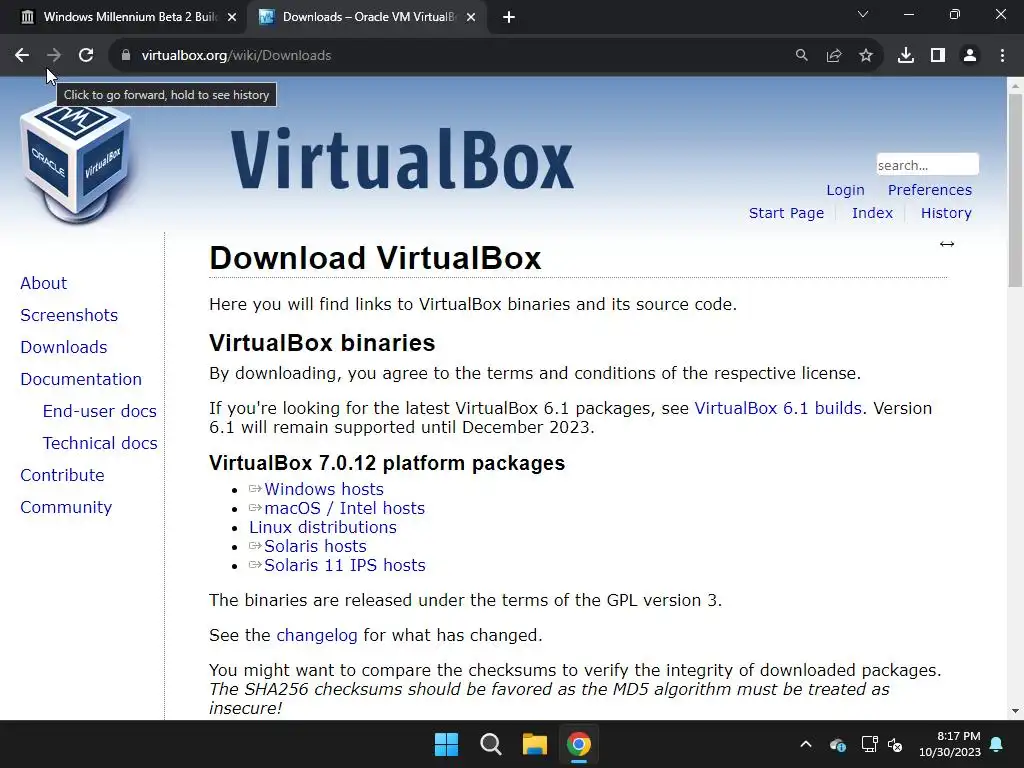Toggle Chrome side panel
The height and width of the screenshot is (768, 1024).
[938, 56]
